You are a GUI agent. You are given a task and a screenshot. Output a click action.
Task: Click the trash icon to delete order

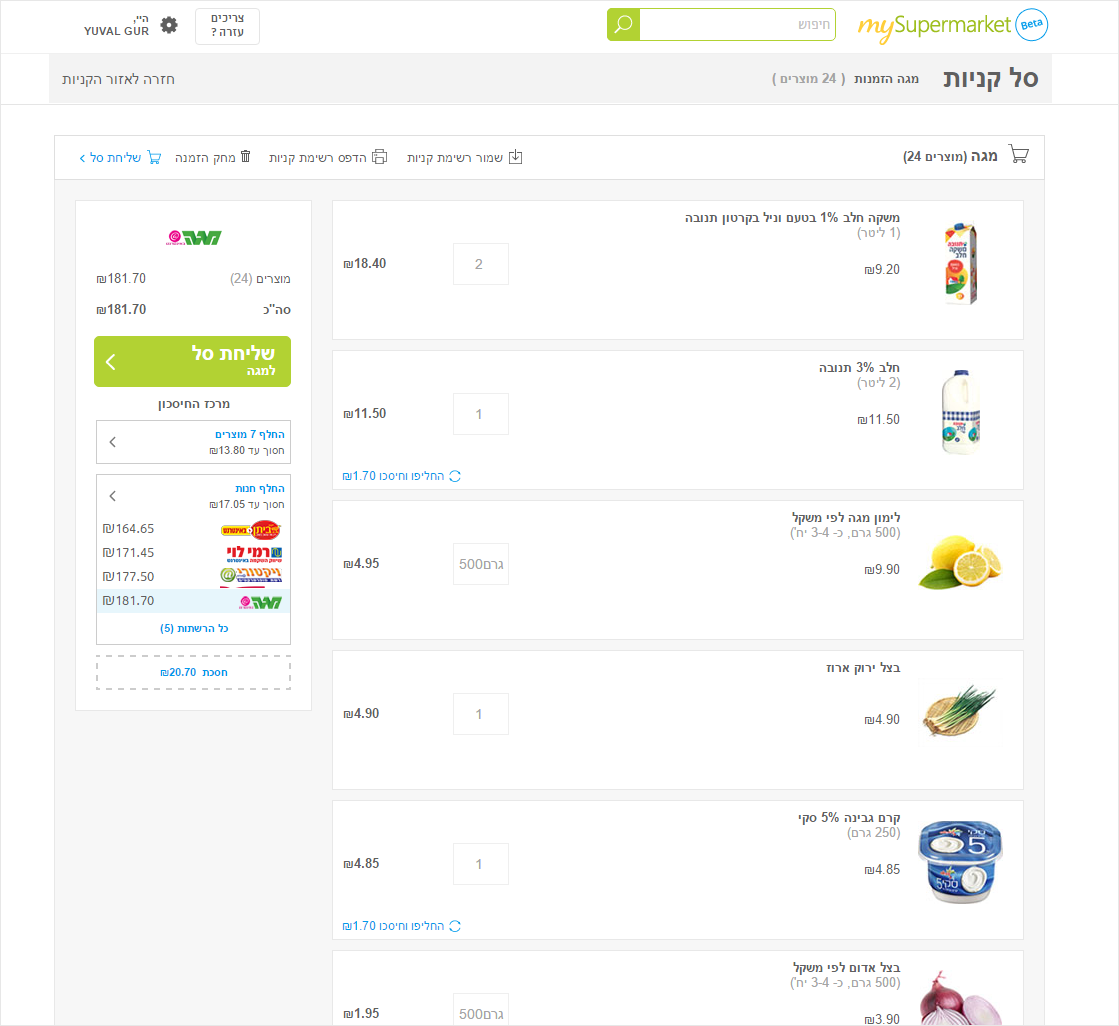pyautogui.click(x=245, y=156)
